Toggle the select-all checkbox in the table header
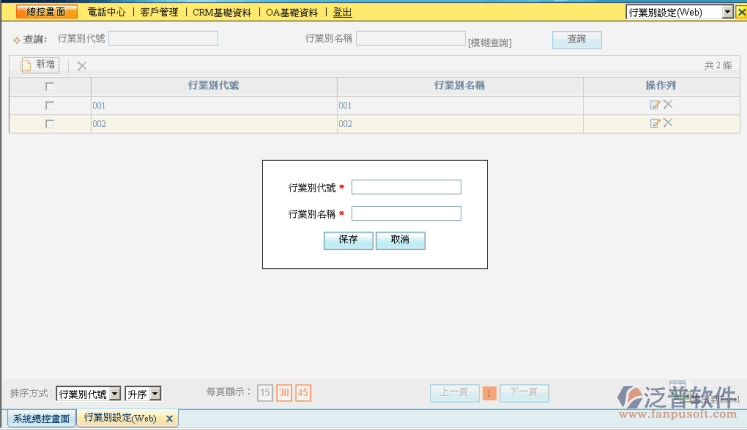The width and height of the screenshot is (747, 430). pos(50,86)
